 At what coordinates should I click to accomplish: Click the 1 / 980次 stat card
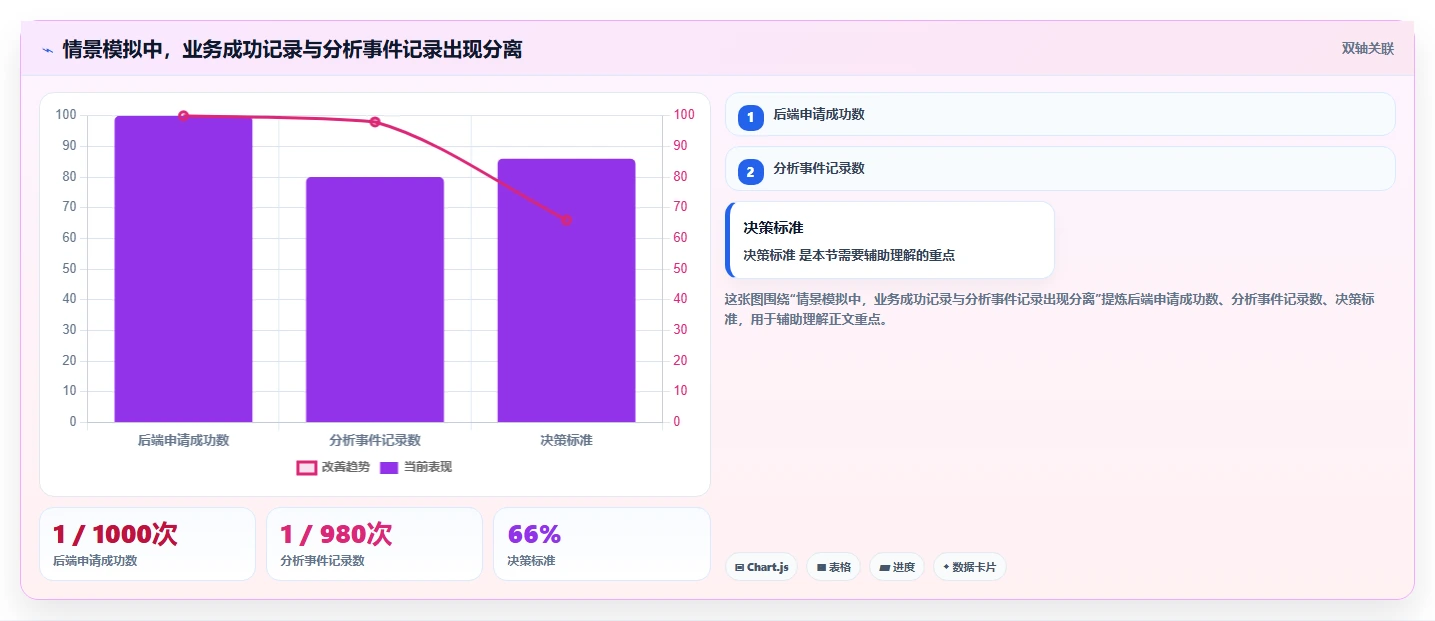pyautogui.click(x=375, y=544)
